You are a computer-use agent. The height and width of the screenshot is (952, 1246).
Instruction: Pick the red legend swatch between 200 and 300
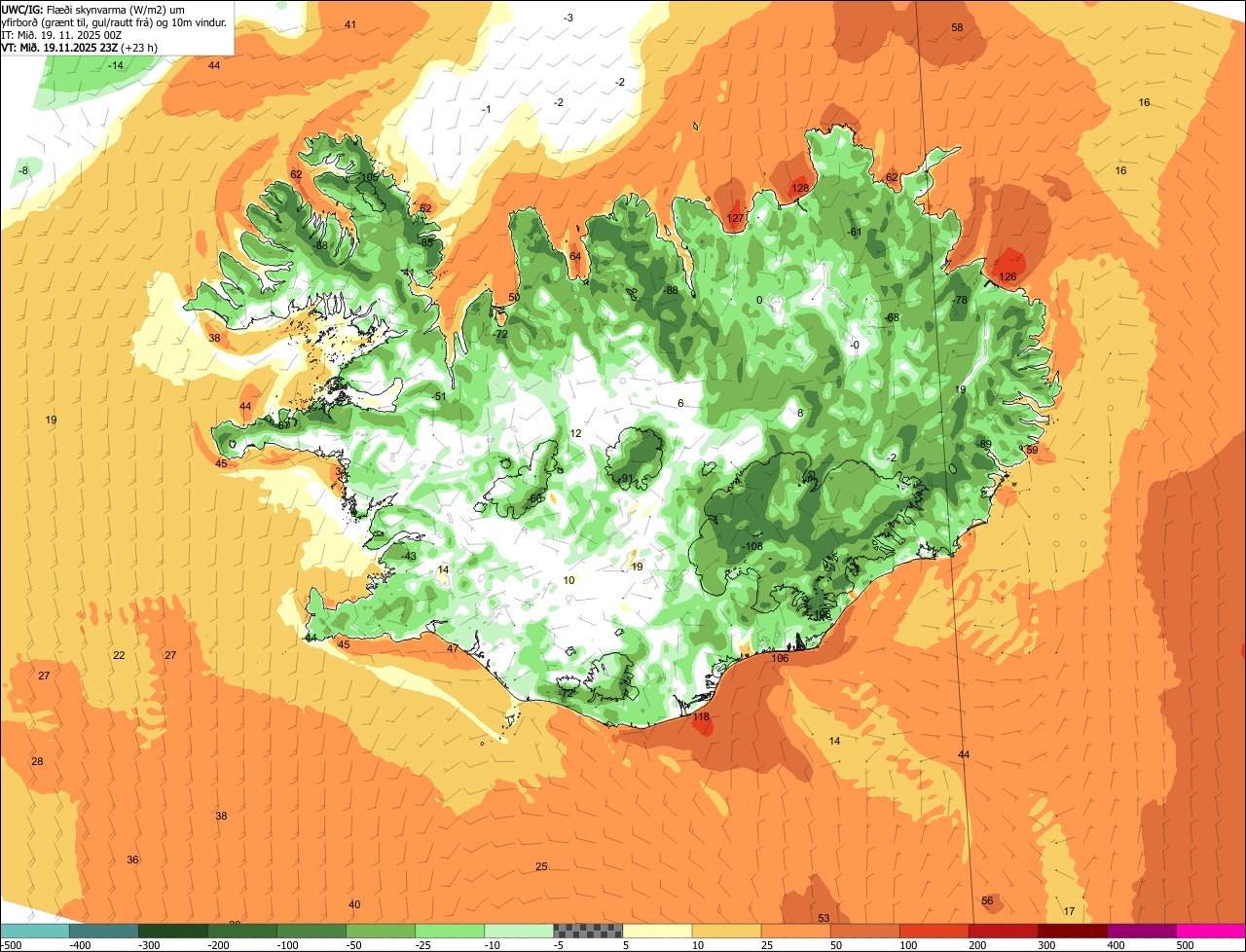point(1003,932)
